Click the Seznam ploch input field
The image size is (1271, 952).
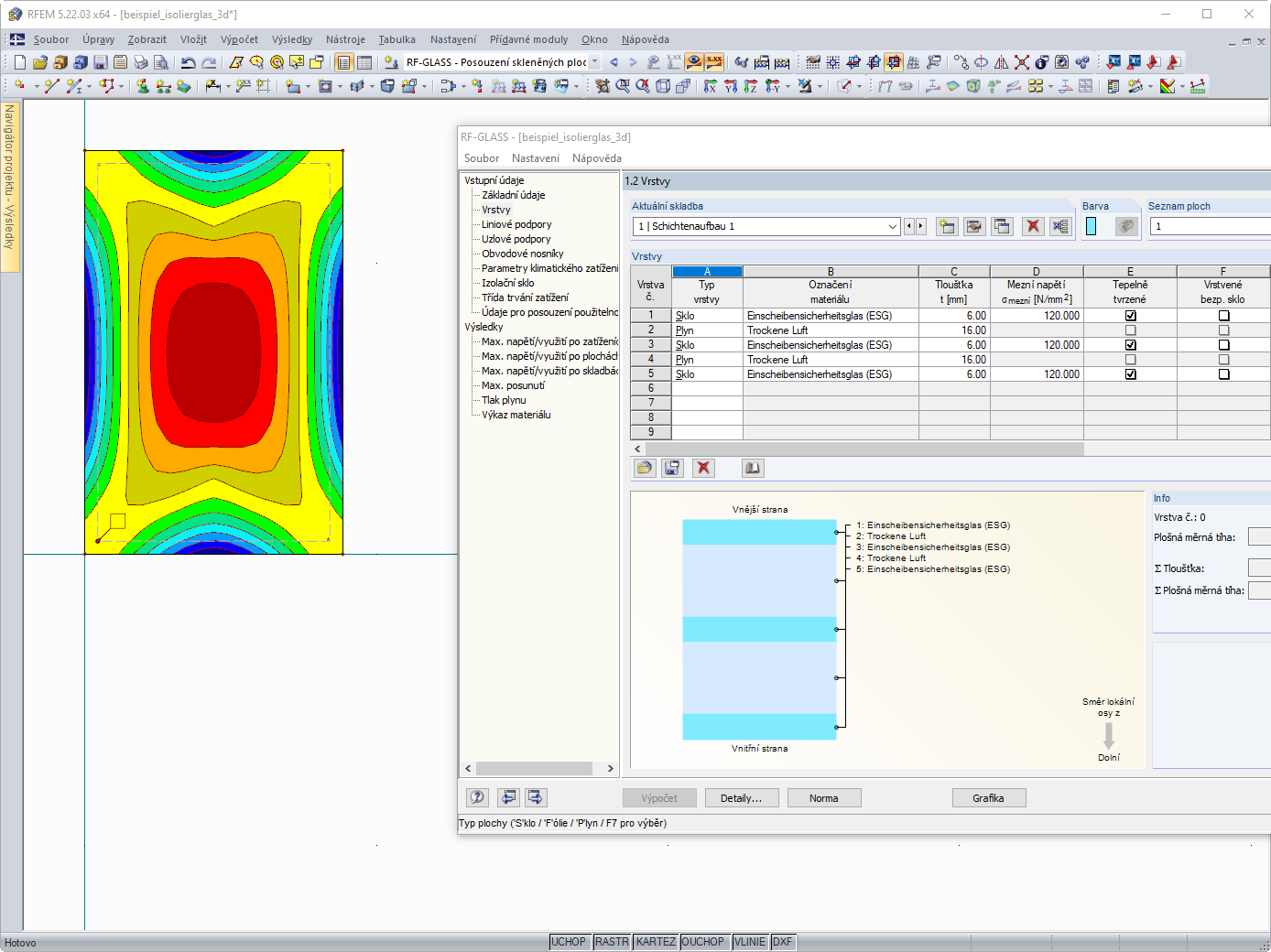pyautogui.click(x=1211, y=226)
